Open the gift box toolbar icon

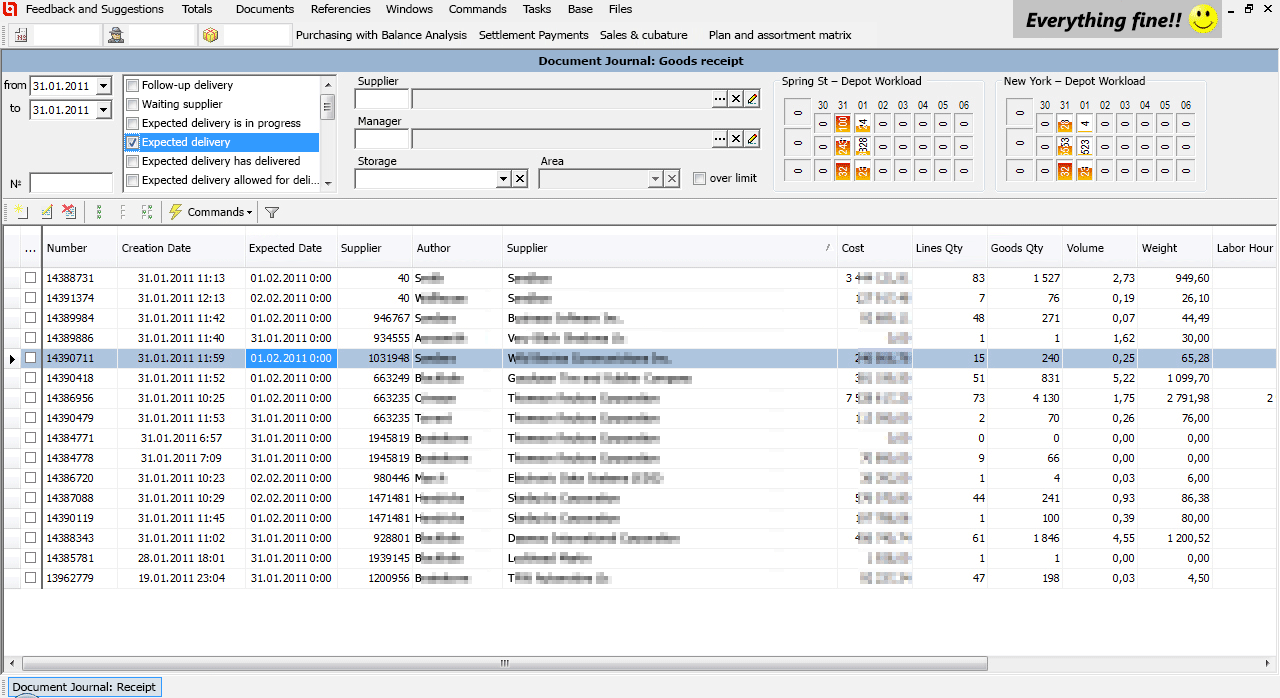point(210,35)
